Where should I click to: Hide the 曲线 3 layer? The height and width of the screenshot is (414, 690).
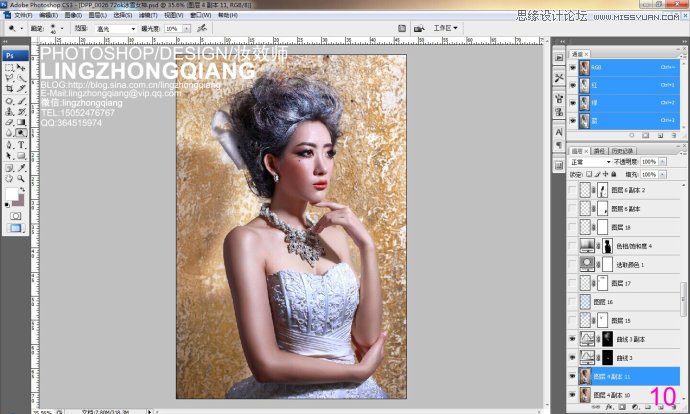click(x=573, y=358)
